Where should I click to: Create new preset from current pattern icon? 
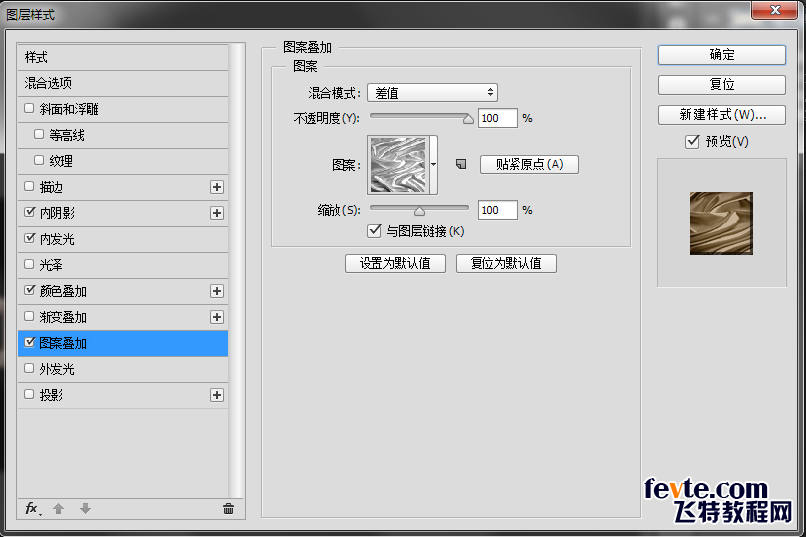(461, 164)
